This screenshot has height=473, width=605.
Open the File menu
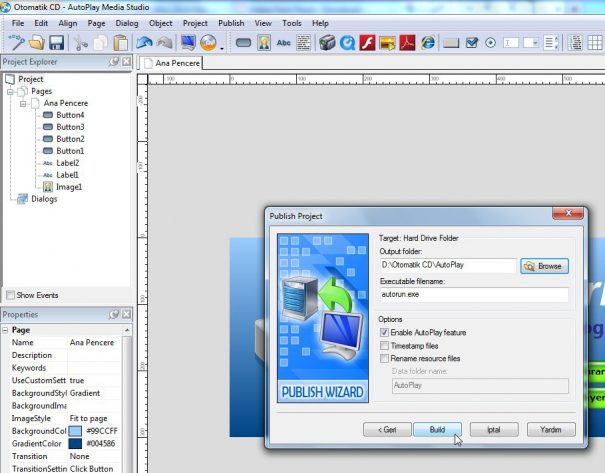[18, 23]
